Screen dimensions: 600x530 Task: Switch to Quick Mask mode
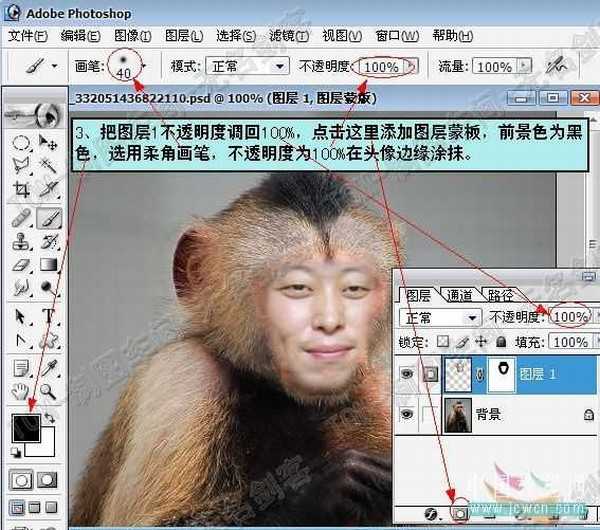click(x=47, y=480)
